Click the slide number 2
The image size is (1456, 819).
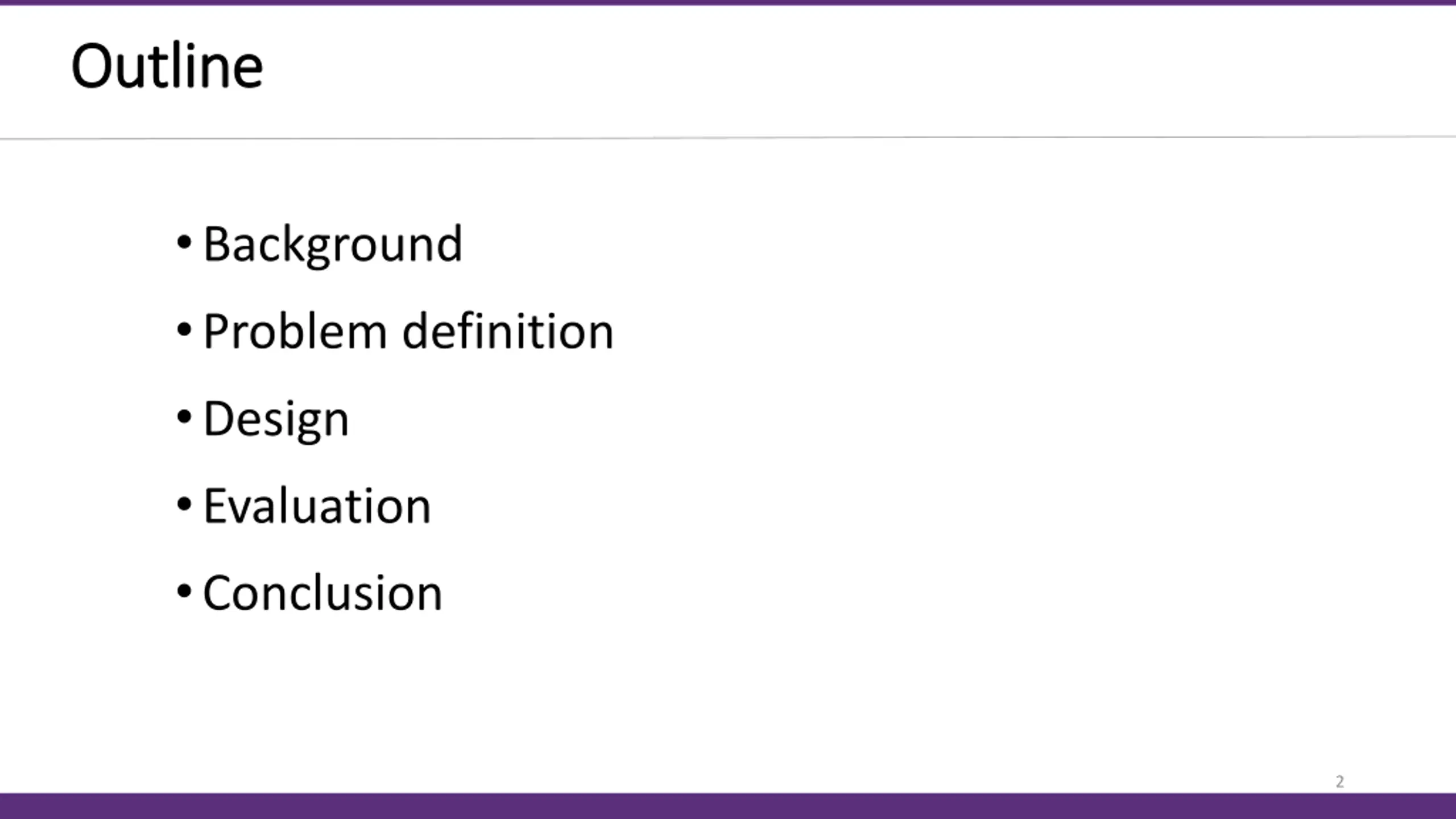pyautogui.click(x=1340, y=781)
